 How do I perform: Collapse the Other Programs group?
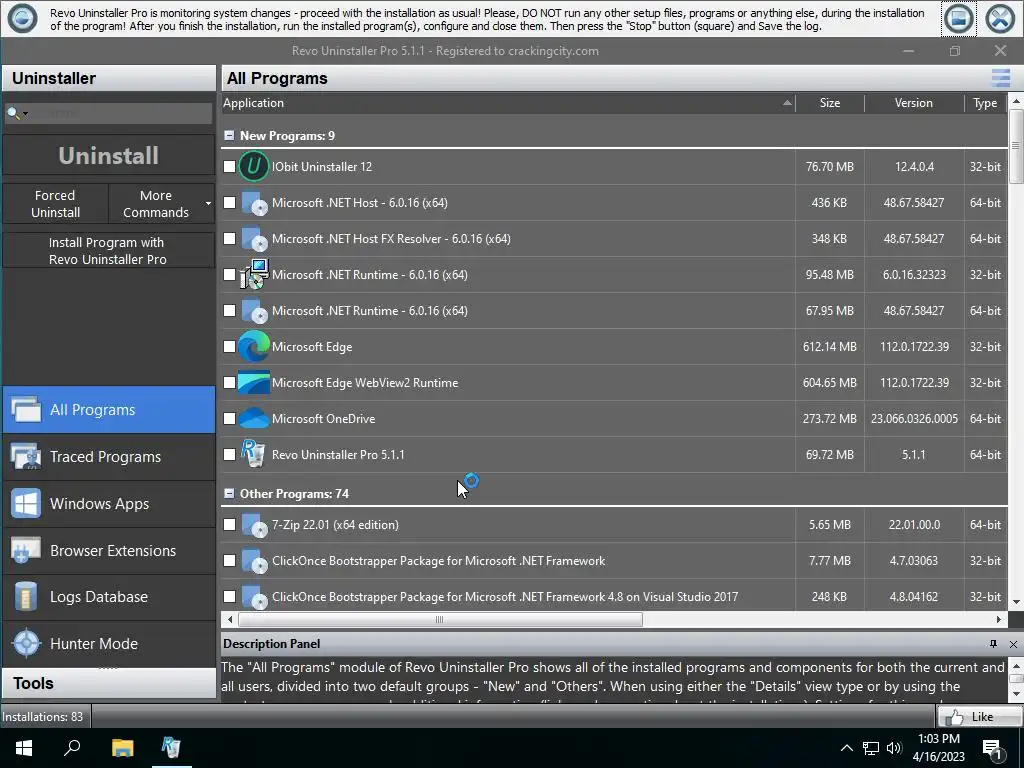coord(229,494)
